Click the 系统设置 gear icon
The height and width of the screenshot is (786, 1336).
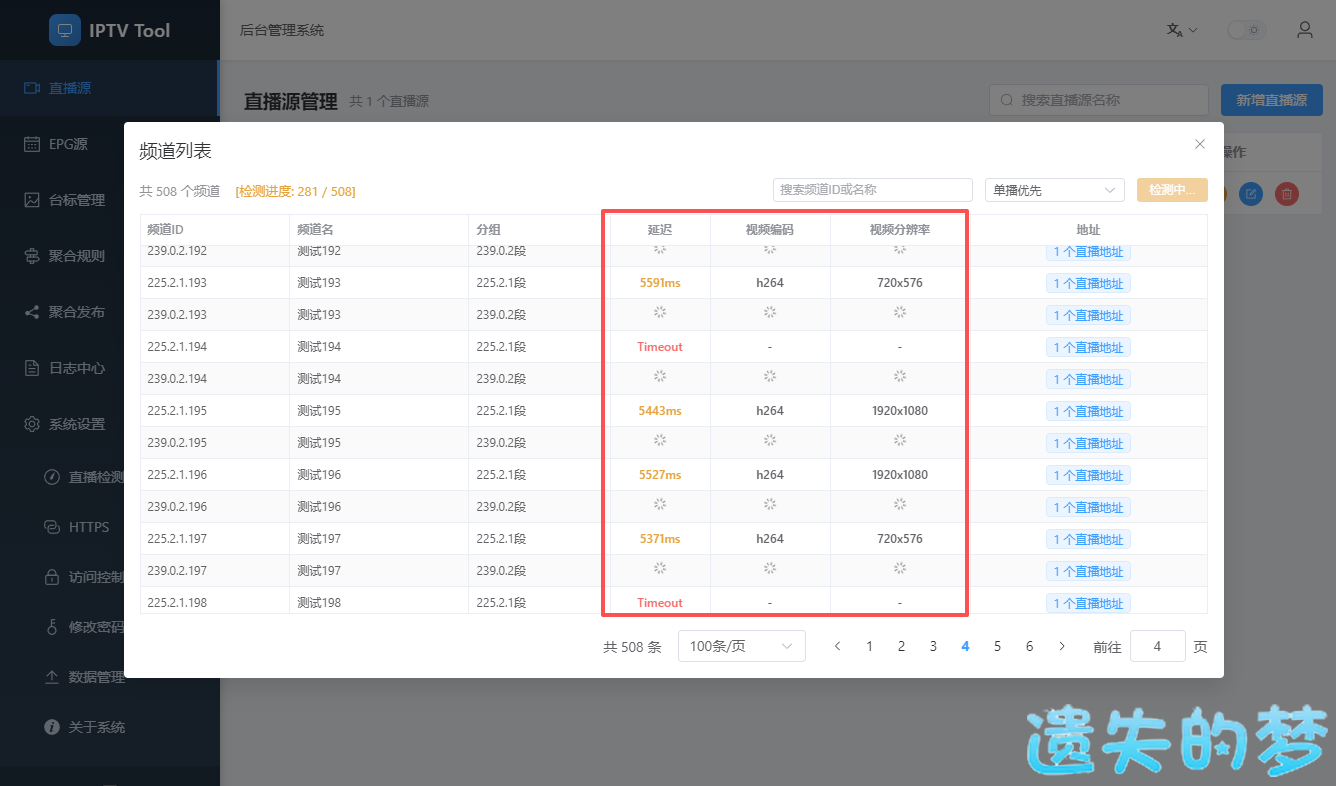click(x=32, y=424)
